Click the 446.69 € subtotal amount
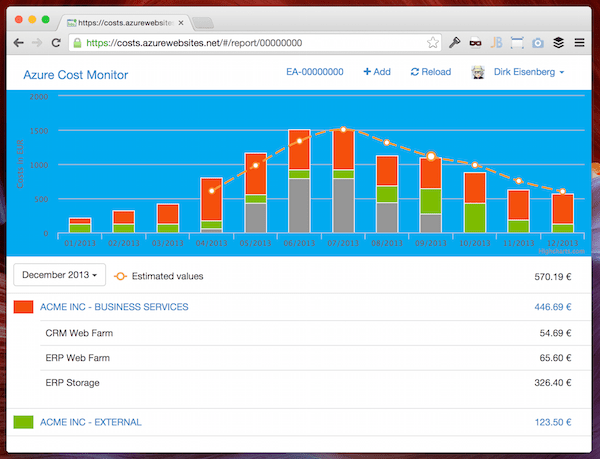600x459 pixels. click(553, 307)
